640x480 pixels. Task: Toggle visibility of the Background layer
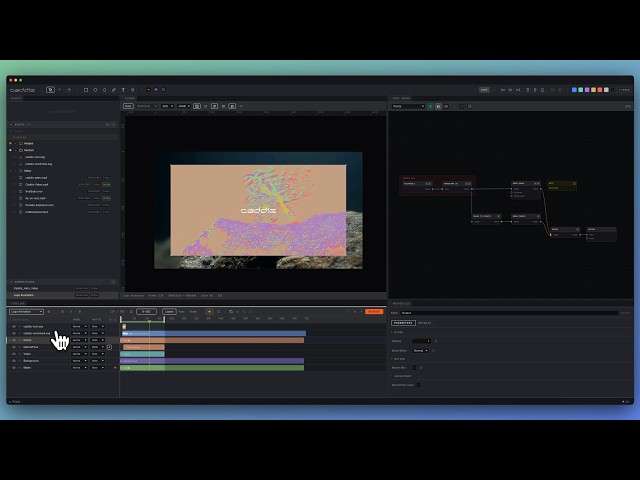pyautogui.click(x=14, y=361)
